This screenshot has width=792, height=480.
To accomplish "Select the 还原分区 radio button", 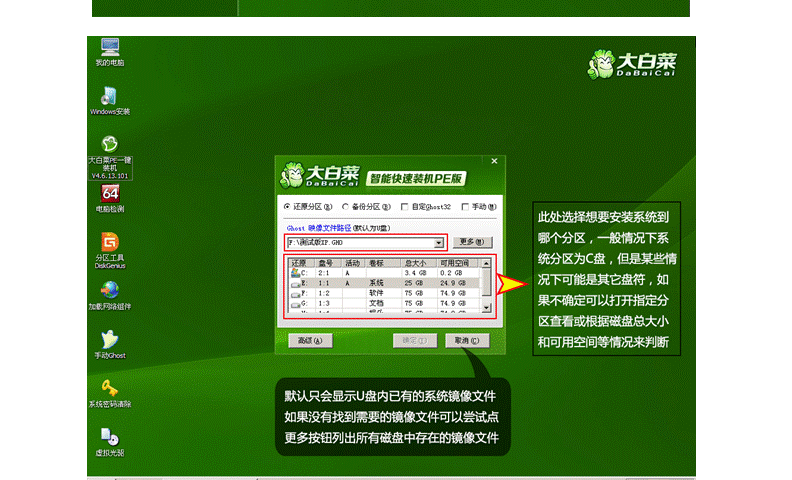I will [288, 207].
